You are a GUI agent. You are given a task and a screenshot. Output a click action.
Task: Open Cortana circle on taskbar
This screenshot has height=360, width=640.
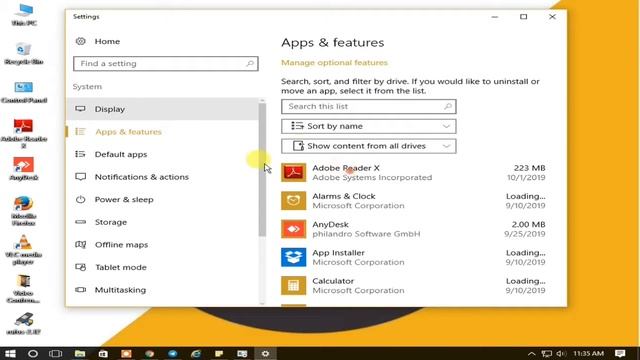(33, 353)
